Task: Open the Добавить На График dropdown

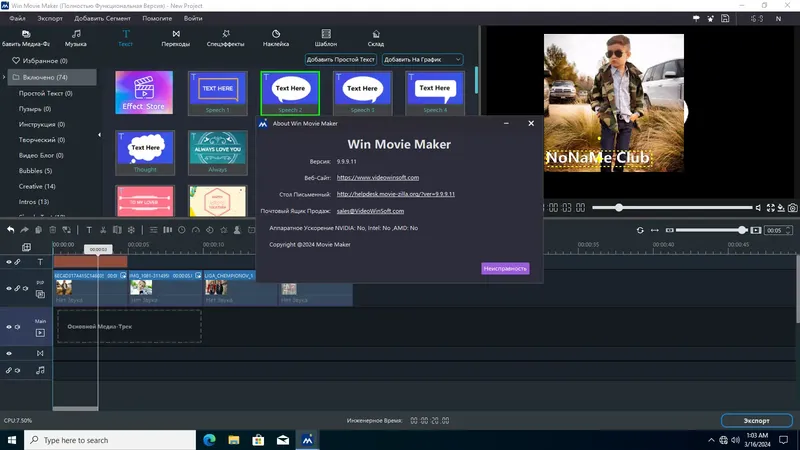Action: (422, 60)
